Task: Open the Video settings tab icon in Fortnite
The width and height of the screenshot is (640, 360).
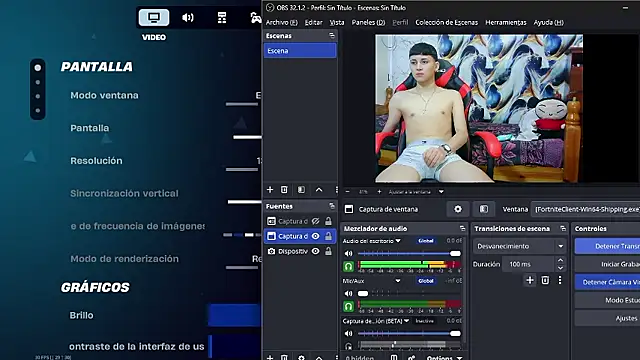Action: 154,18
